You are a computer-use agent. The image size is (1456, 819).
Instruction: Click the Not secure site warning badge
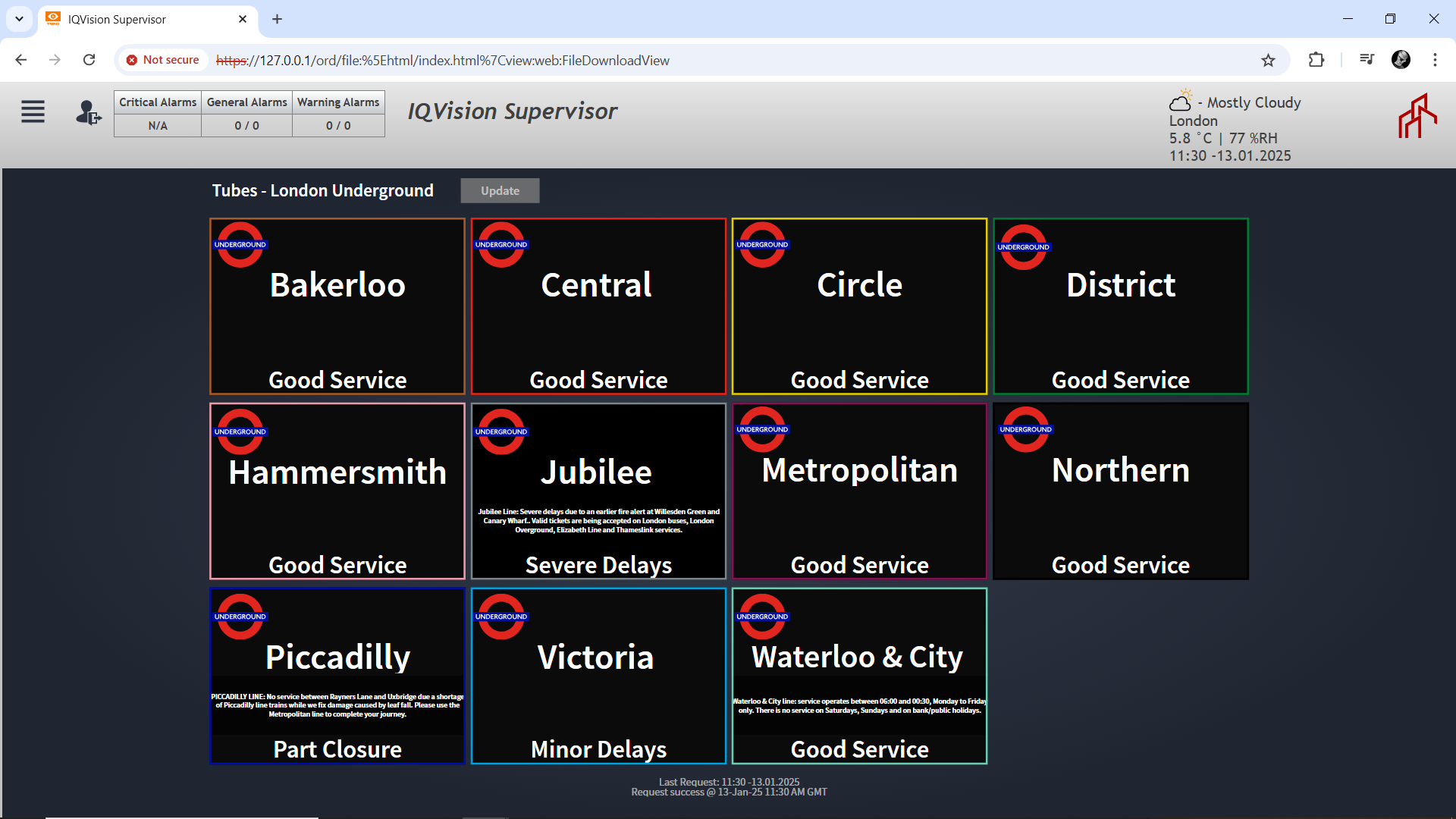coord(162,60)
